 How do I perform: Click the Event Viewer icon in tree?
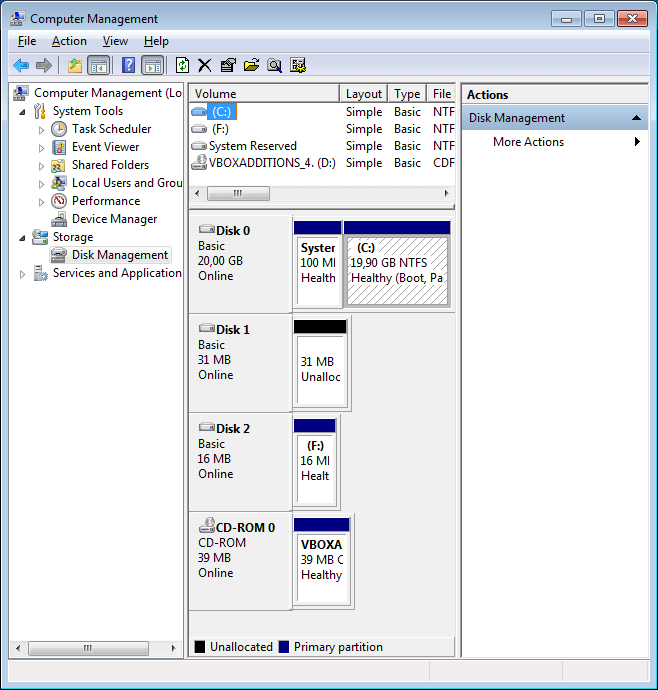click(x=59, y=147)
